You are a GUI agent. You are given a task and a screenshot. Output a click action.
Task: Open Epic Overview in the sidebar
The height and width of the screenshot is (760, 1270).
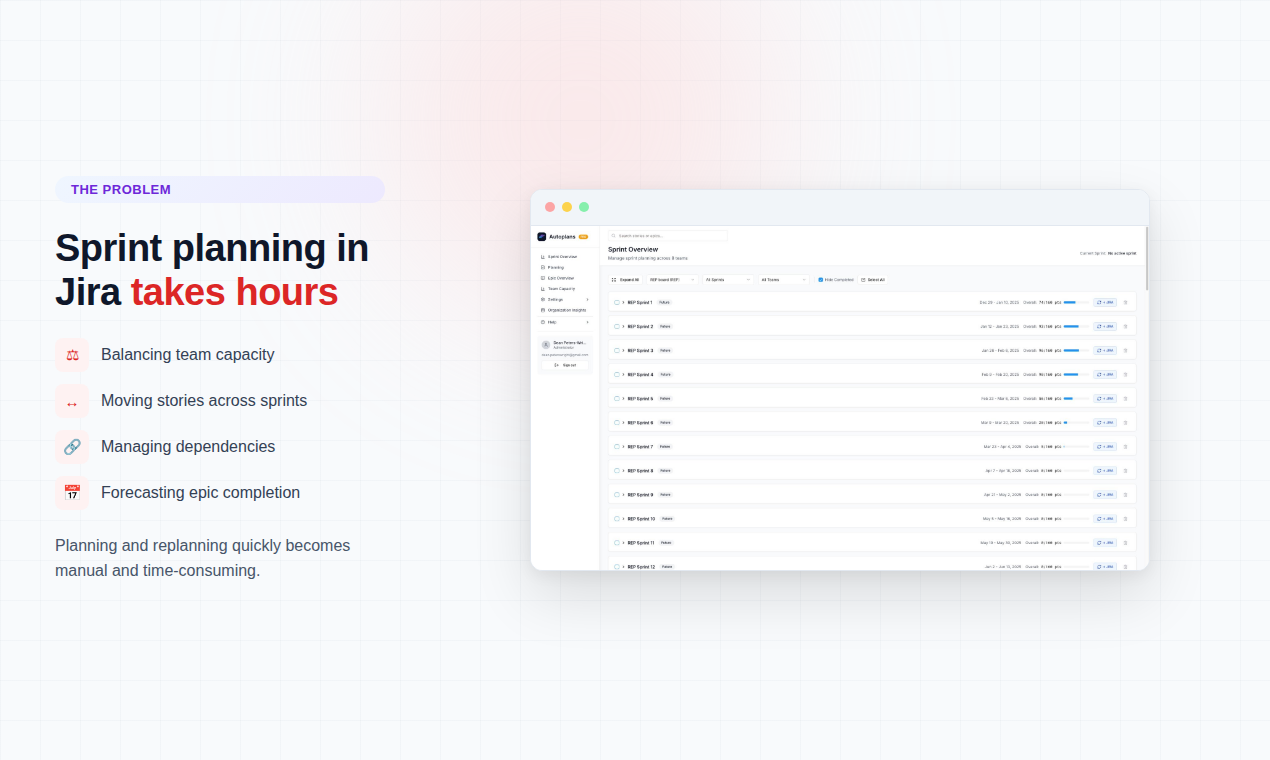click(x=564, y=278)
